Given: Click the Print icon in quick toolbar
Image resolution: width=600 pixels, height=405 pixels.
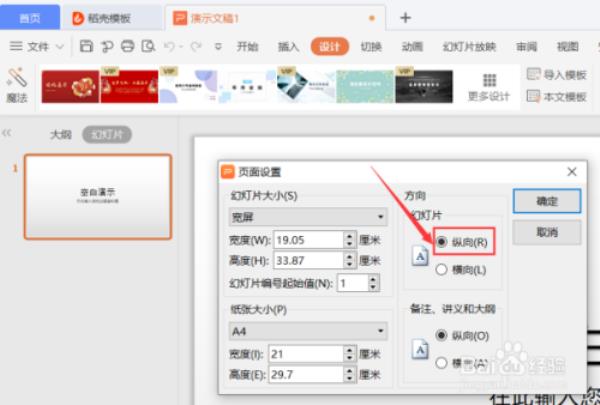Looking at the screenshot, I should tap(127, 46).
